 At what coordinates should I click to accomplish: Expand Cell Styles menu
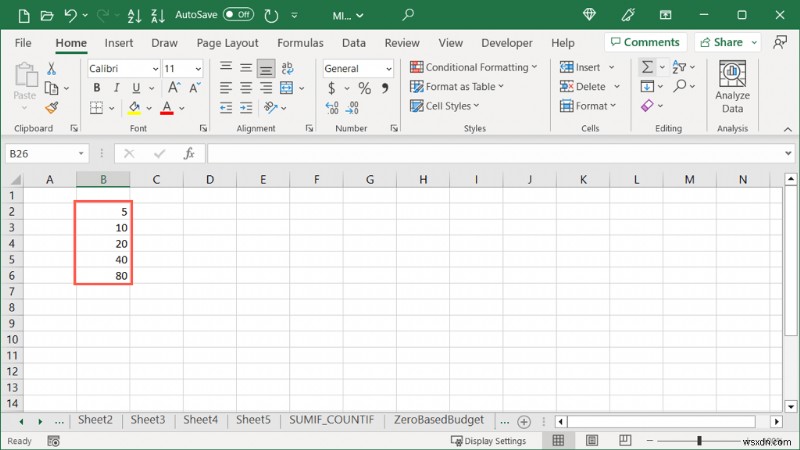(x=445, y=106)
